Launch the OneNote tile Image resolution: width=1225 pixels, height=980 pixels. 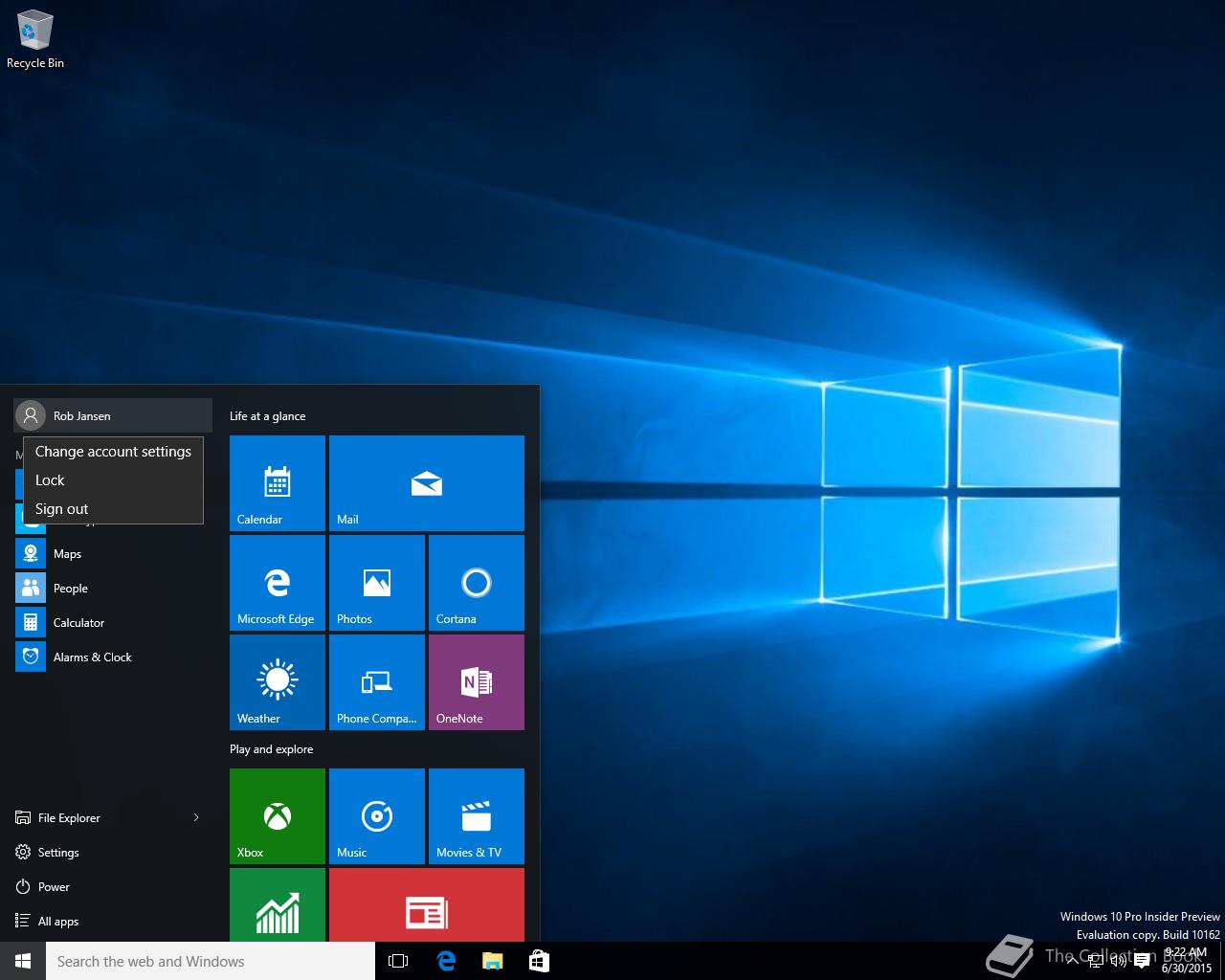[x=477, y=682]
